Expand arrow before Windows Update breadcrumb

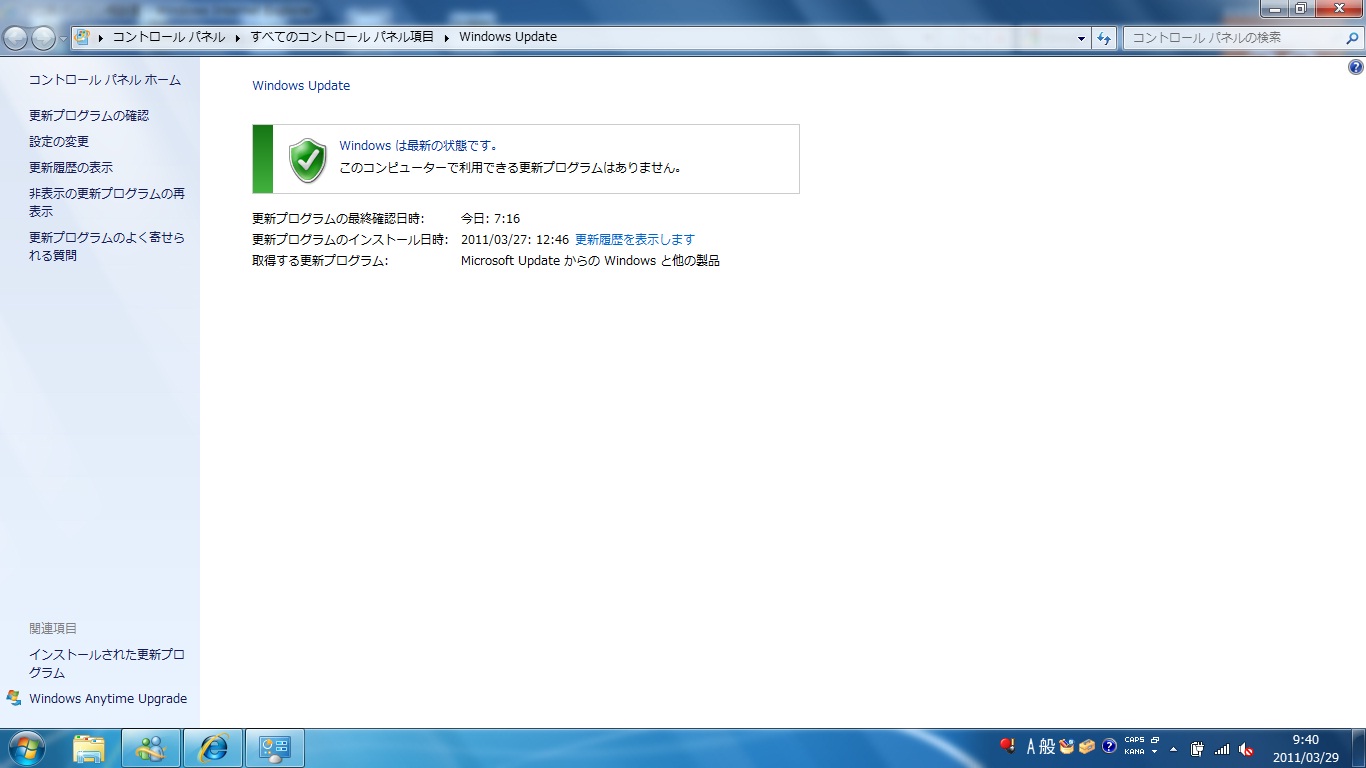click(446, 37)
